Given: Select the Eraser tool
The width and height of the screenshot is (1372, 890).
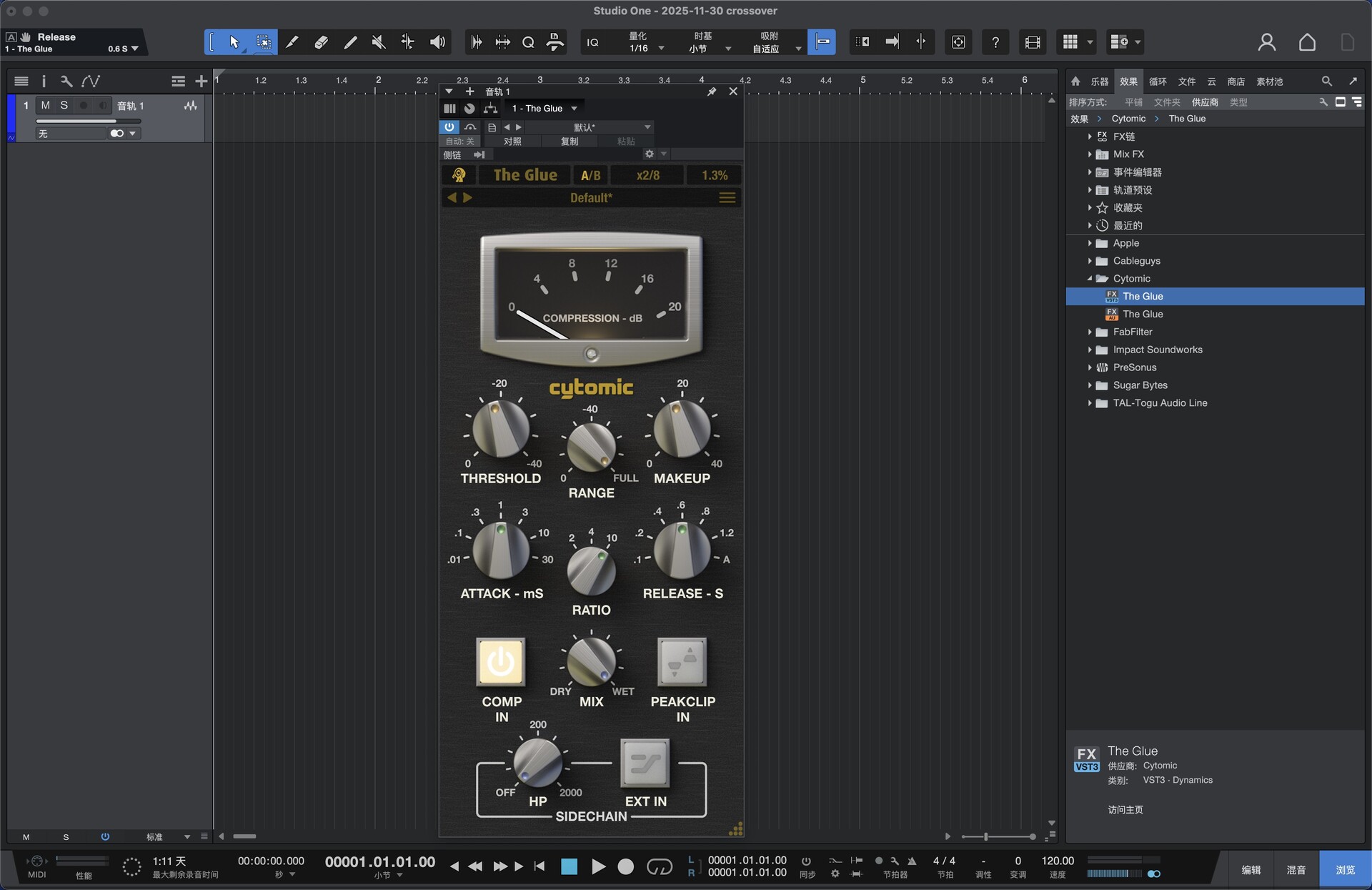Looking at the screenshot, I should click(x=321, y=42).
